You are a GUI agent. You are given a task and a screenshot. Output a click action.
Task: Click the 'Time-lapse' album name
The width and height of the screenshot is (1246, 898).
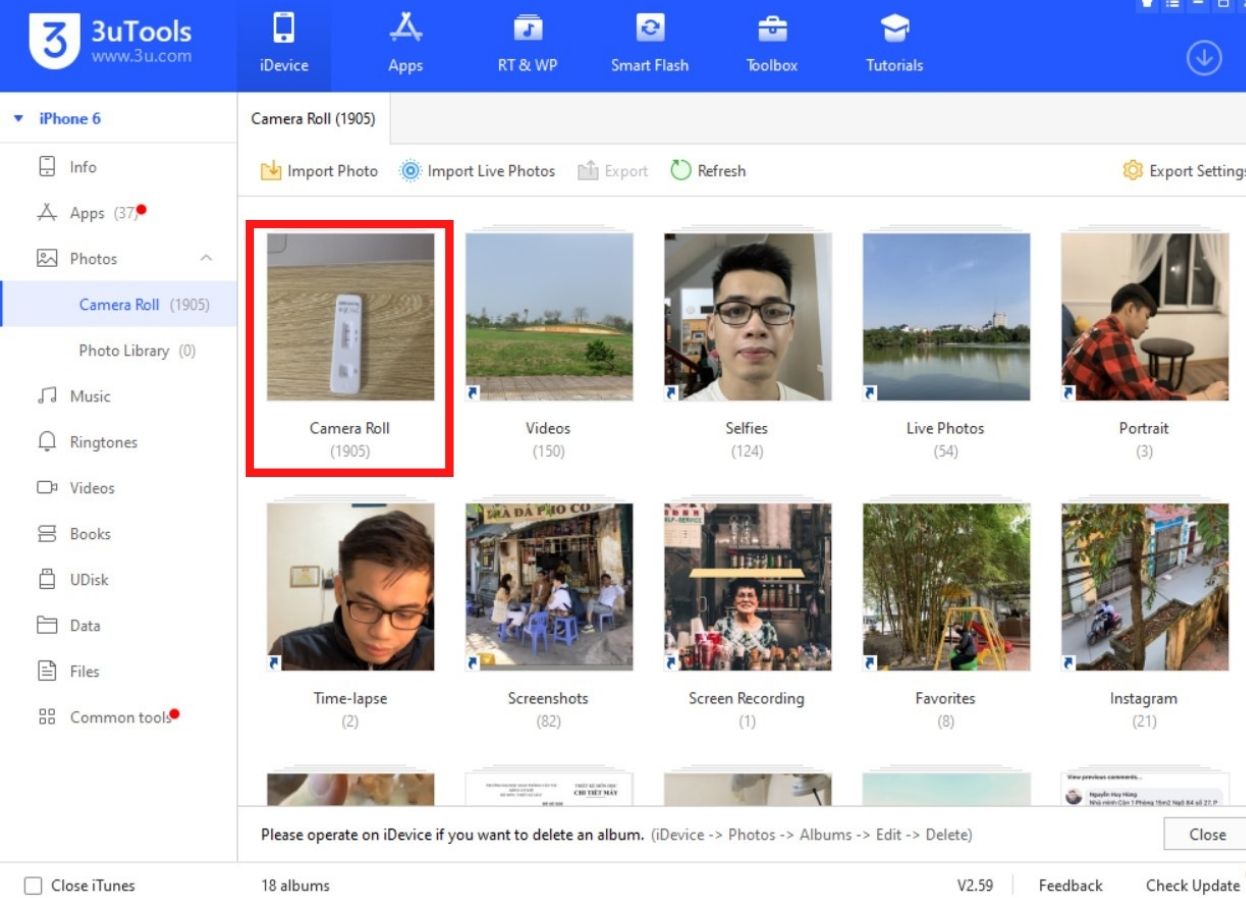click(x=350, y=699)
